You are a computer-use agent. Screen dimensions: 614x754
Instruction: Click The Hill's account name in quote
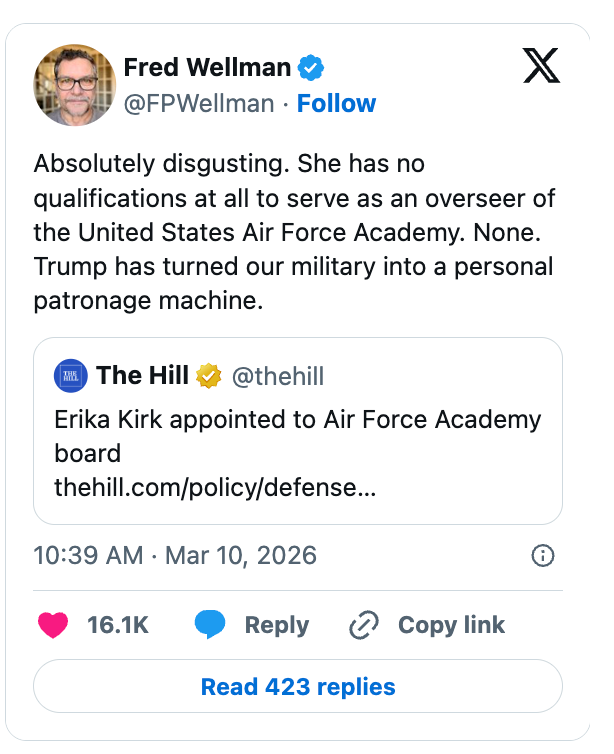(142, 376)
